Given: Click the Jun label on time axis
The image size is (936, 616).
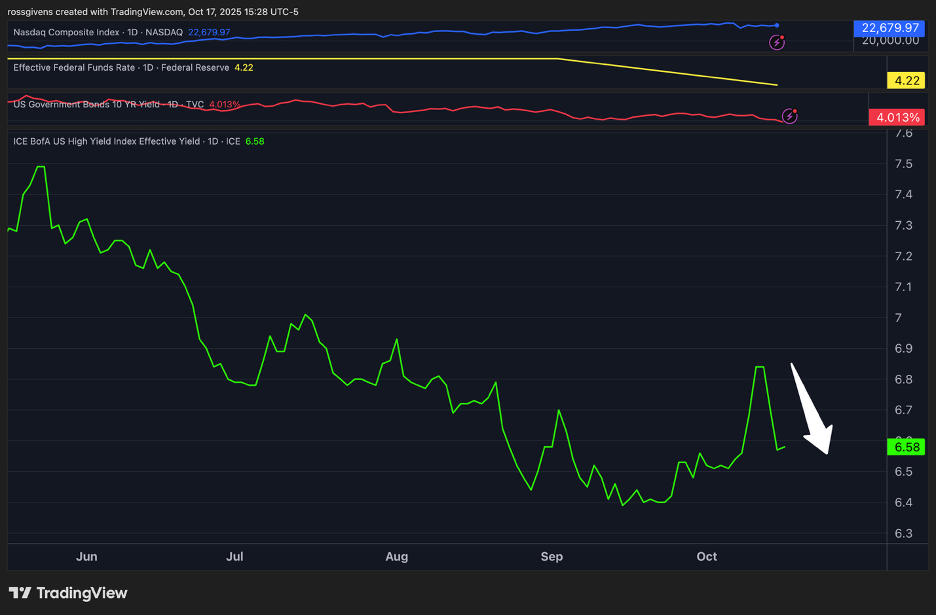Looking at the screenshot, I should point(87,556).
